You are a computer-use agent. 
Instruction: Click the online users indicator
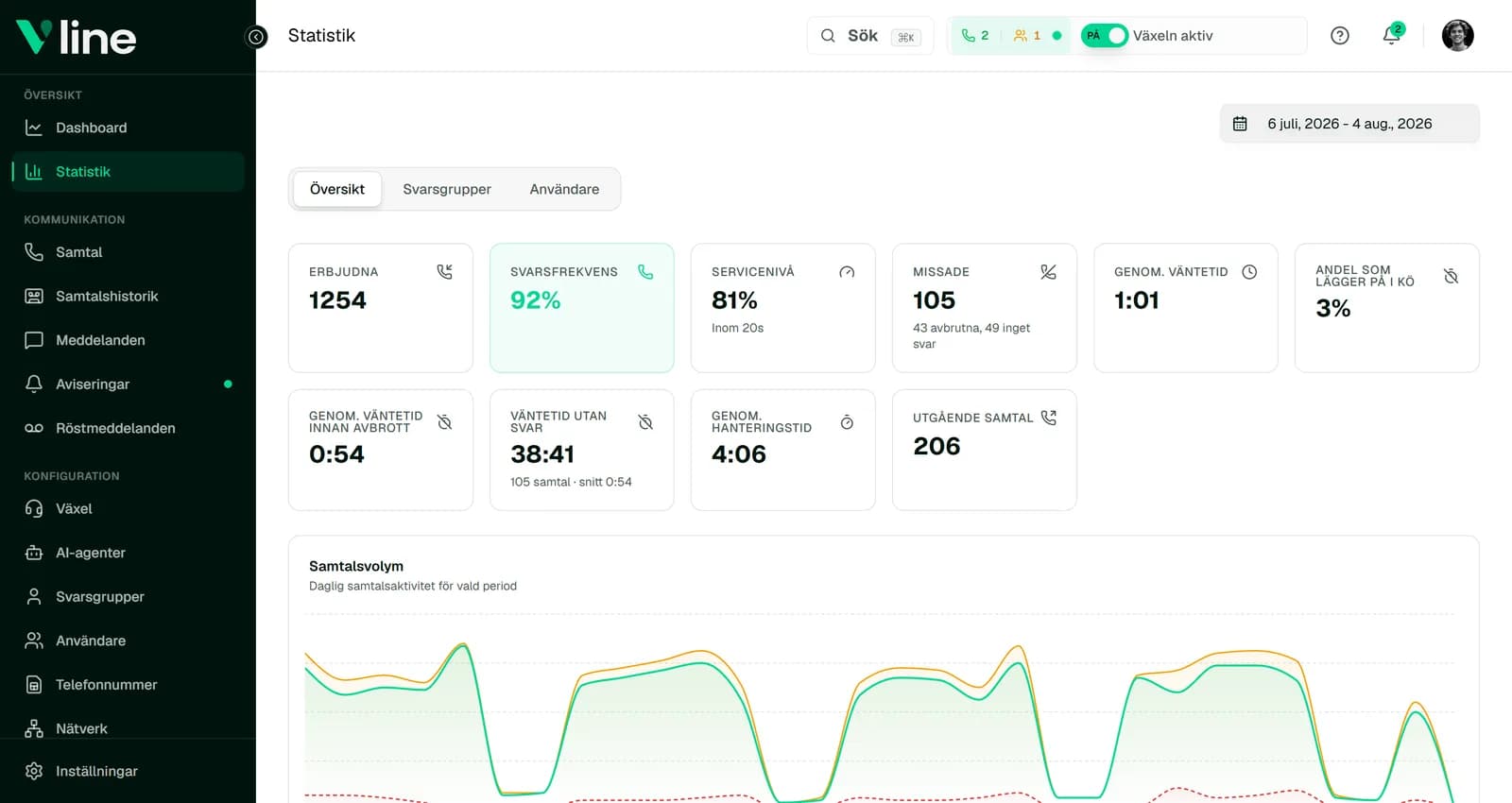(x=1027, y=36)
